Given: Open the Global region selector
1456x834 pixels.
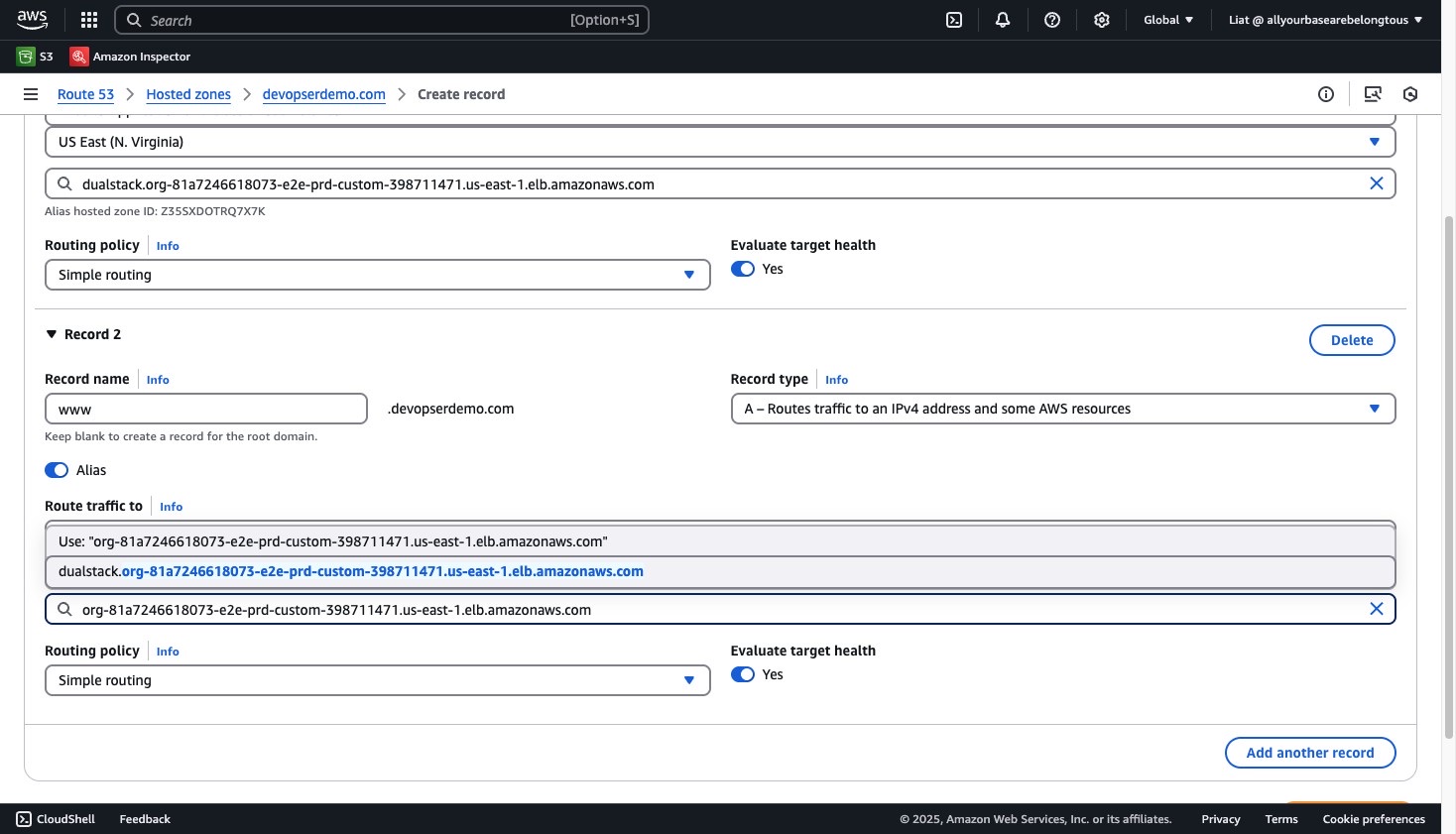Looking at the screenshot, I should point(1168,20).
